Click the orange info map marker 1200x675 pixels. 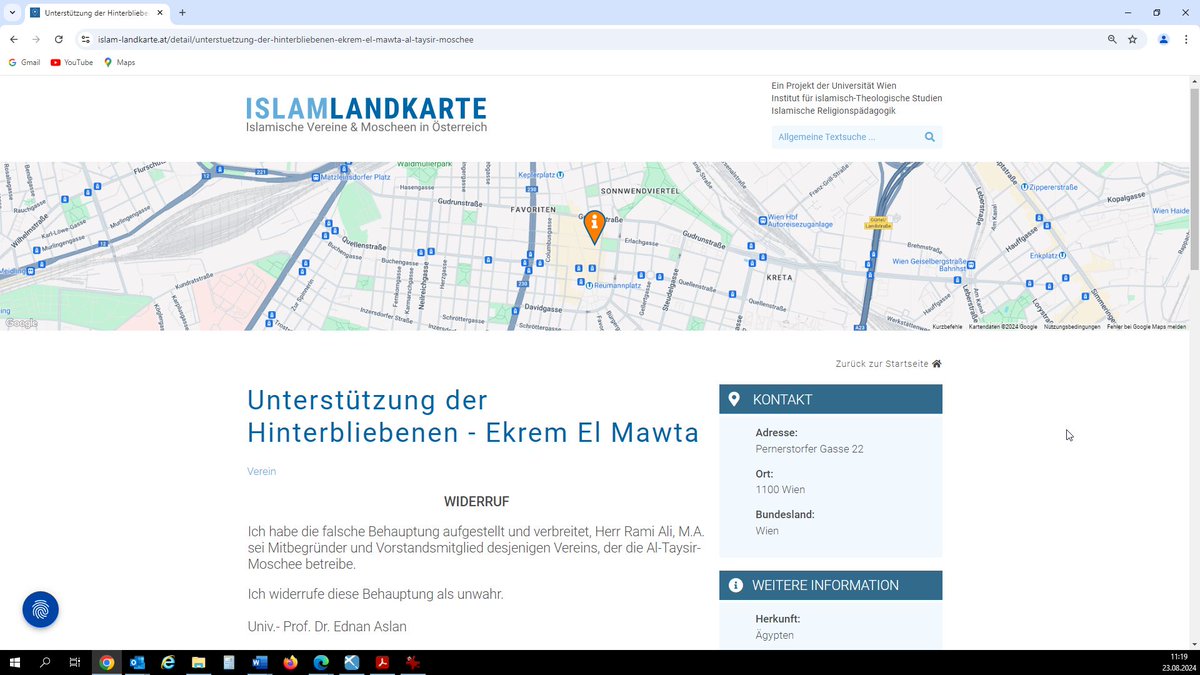click(x=594, y=226)
